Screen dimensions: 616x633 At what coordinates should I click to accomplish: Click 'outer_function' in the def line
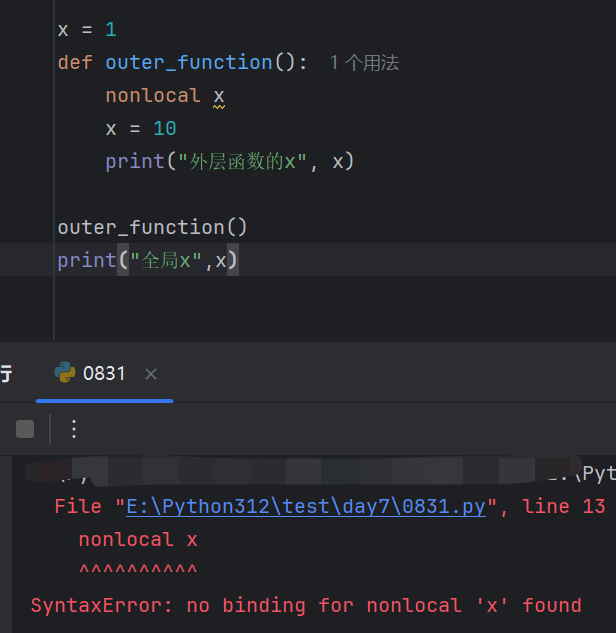click(189, 63)
